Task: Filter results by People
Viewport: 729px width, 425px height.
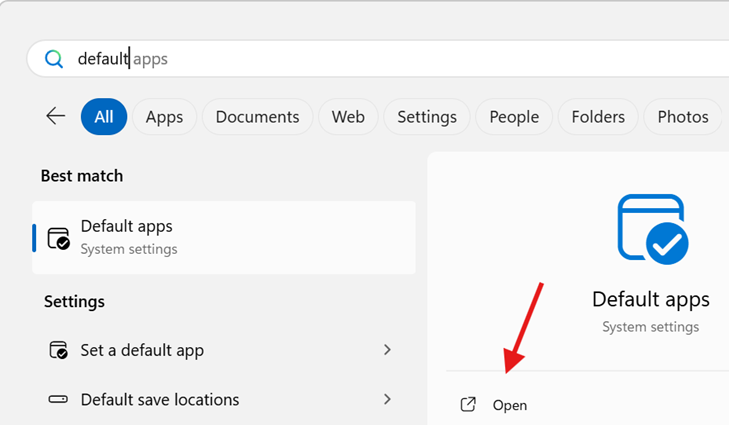Action: pyautogui.click(x=514, y=117)
